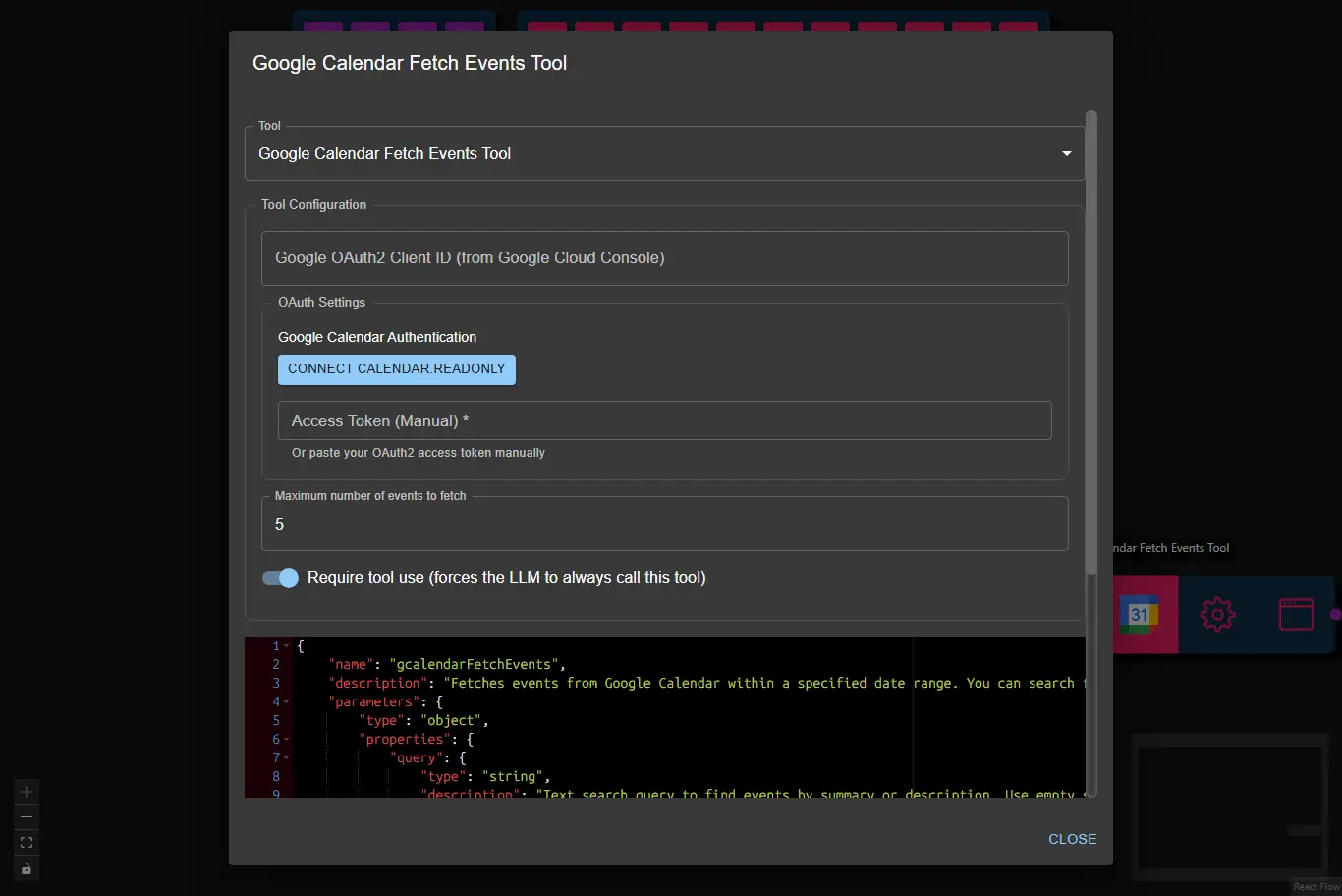This screenshot has width=1342, height=896.
Task: Click the dialog's vertical scrollbar
Action: click(1091, 344)
